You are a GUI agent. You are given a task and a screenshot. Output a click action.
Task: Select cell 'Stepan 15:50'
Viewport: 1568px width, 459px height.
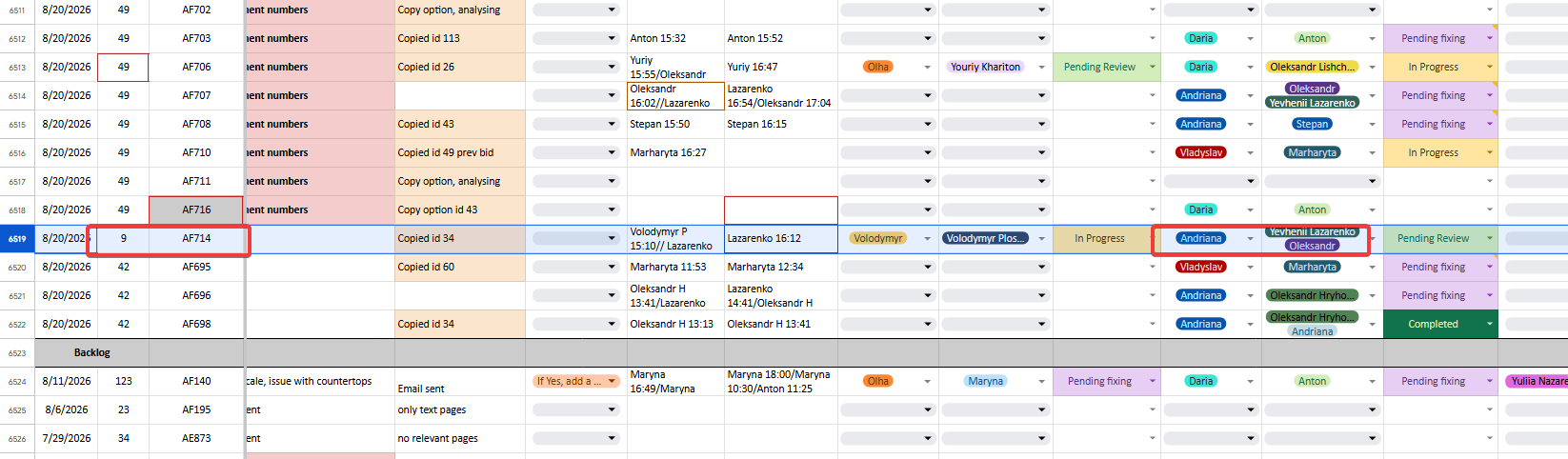pyautogui.click(x=675, y=125)
